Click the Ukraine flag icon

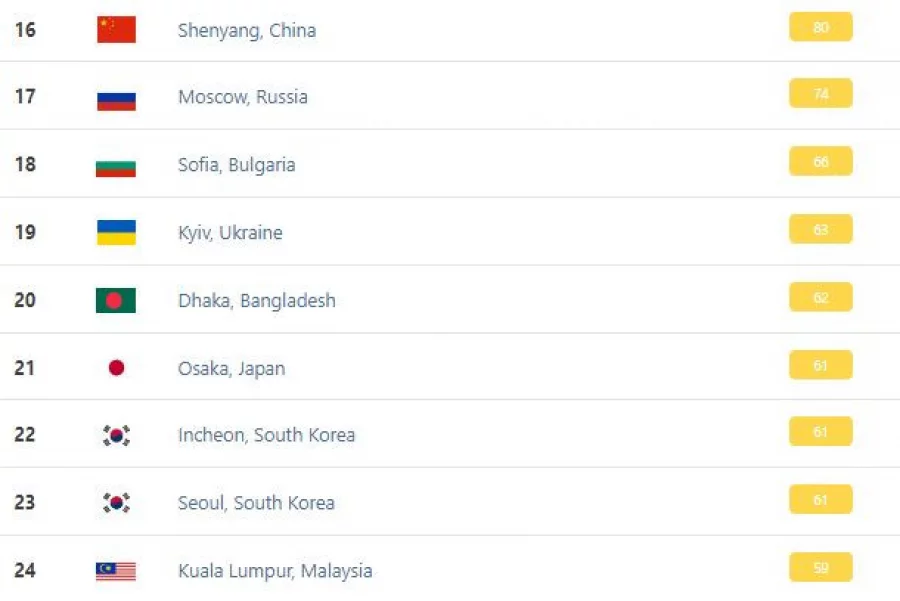117,232
